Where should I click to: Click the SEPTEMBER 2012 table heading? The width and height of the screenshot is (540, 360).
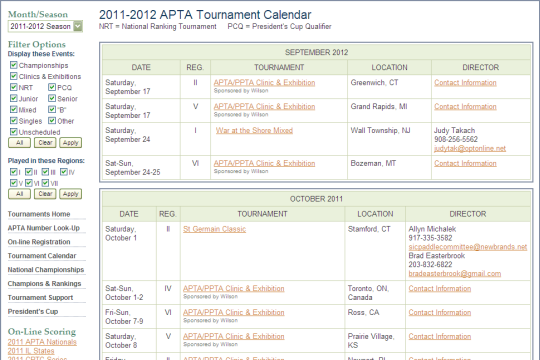316,52
